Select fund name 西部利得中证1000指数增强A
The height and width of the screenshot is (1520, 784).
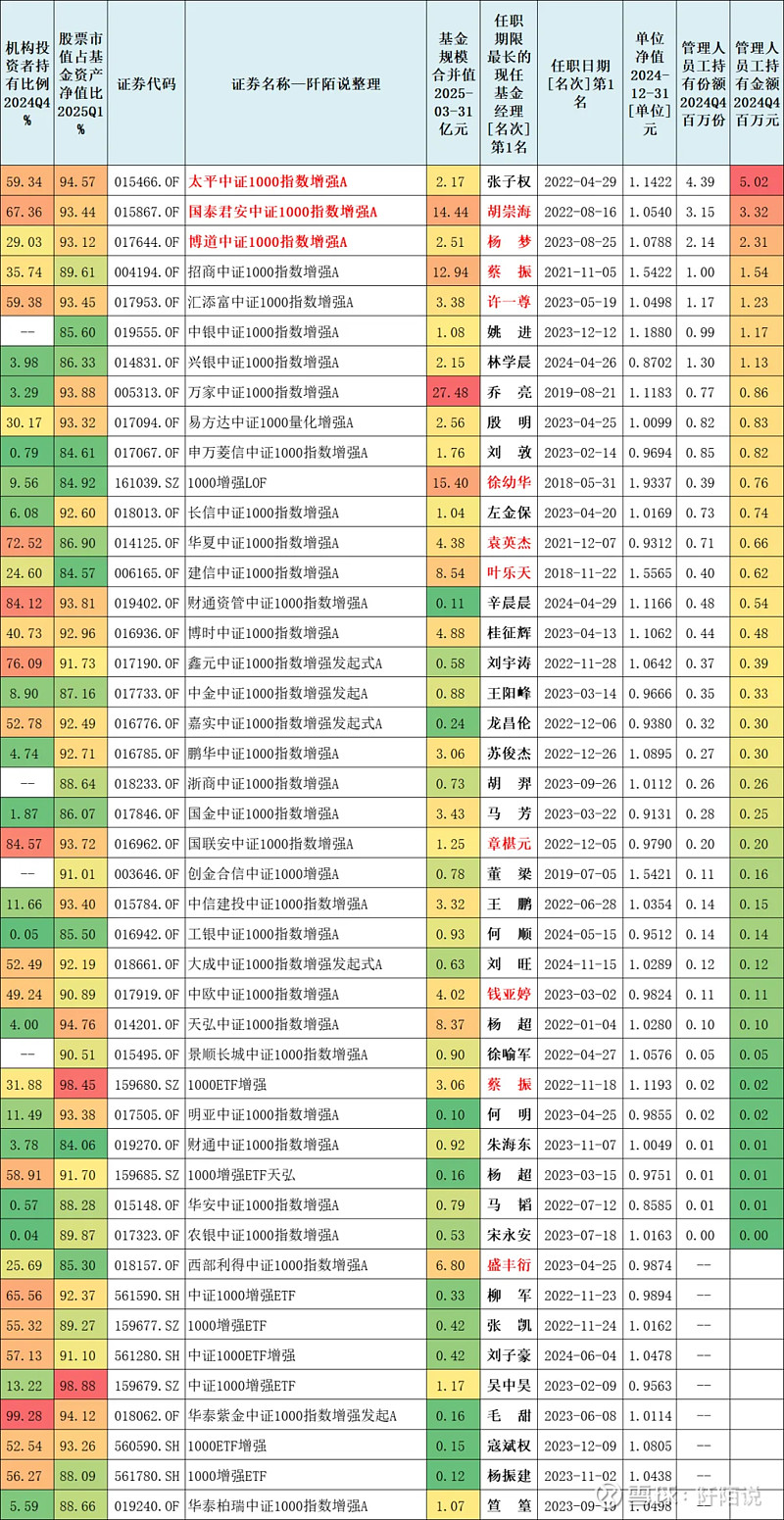click(278, 1265)
